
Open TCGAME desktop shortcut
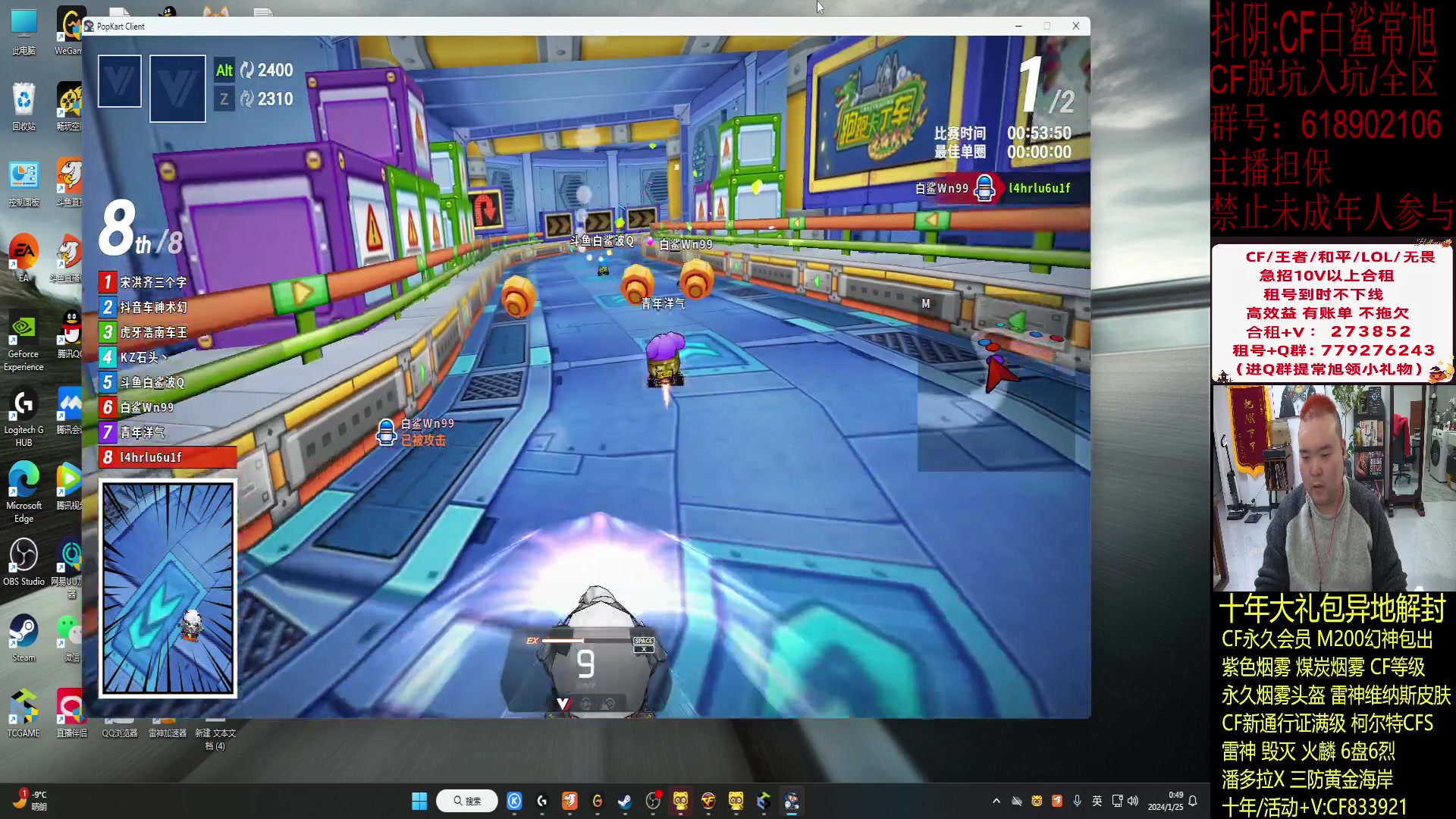point(24,708)
